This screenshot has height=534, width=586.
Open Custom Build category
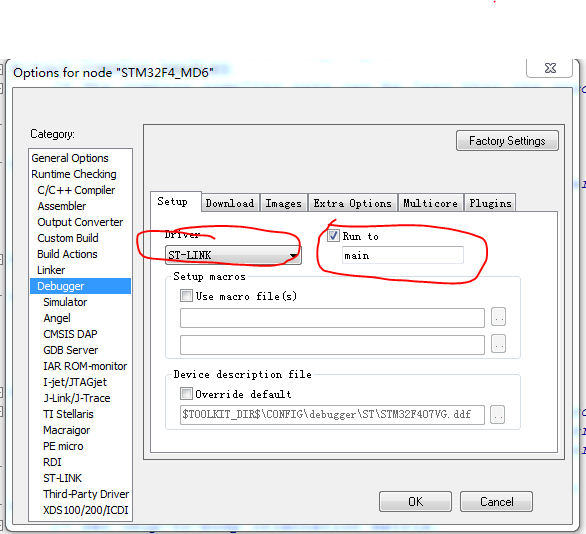[x=68, y=238]
